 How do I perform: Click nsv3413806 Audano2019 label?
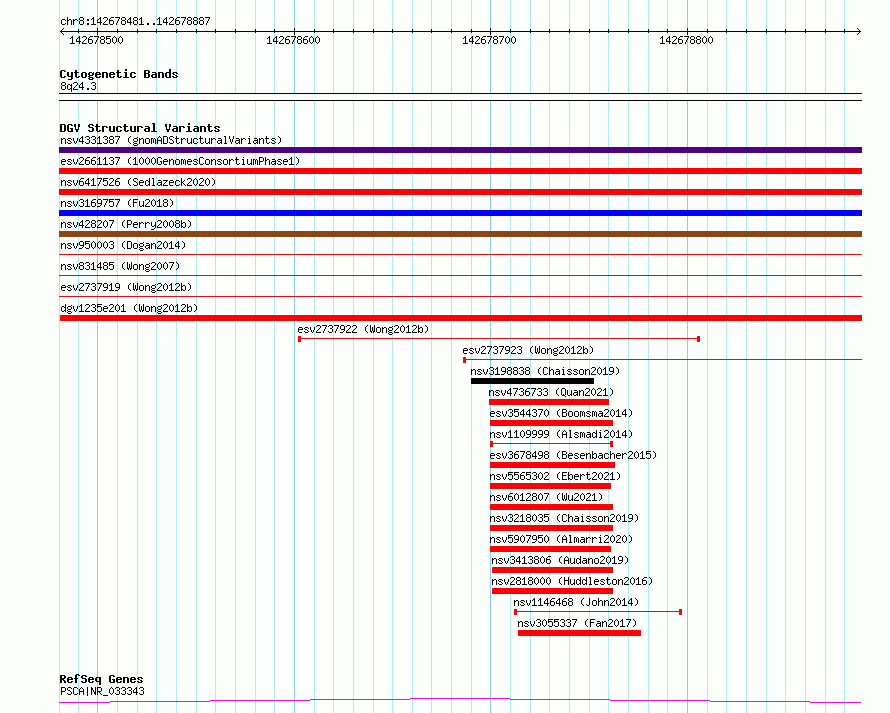tap(560, 560)
